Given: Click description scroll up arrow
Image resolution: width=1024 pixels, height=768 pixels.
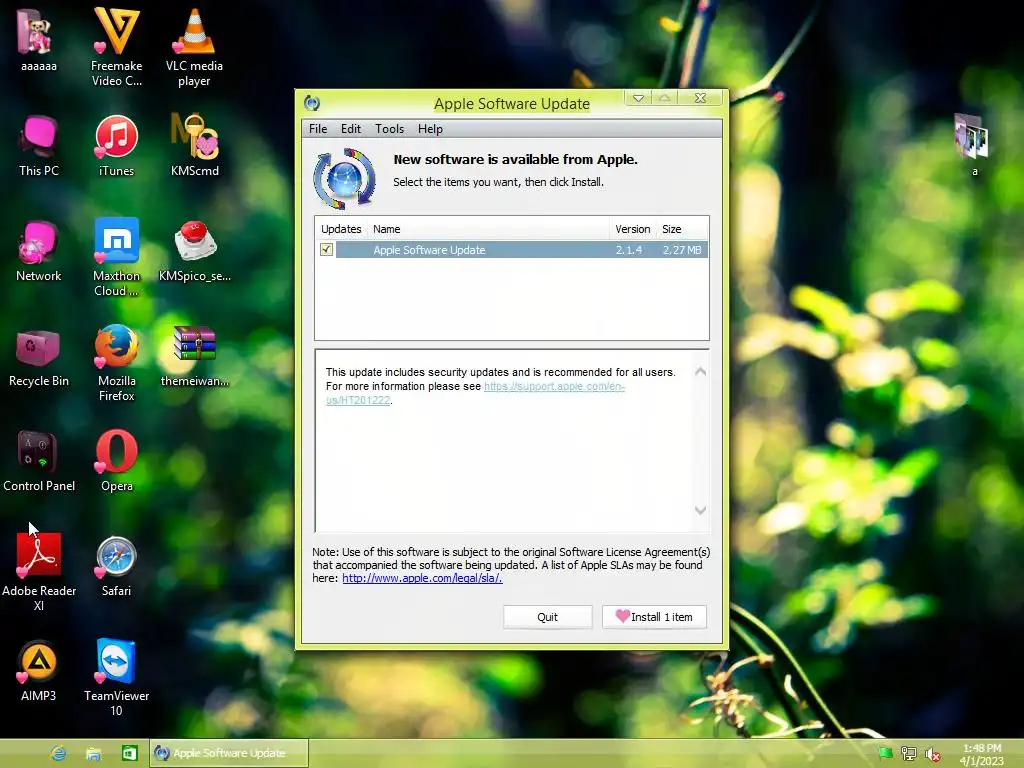Looking at the screenshot, I should 700,372.
